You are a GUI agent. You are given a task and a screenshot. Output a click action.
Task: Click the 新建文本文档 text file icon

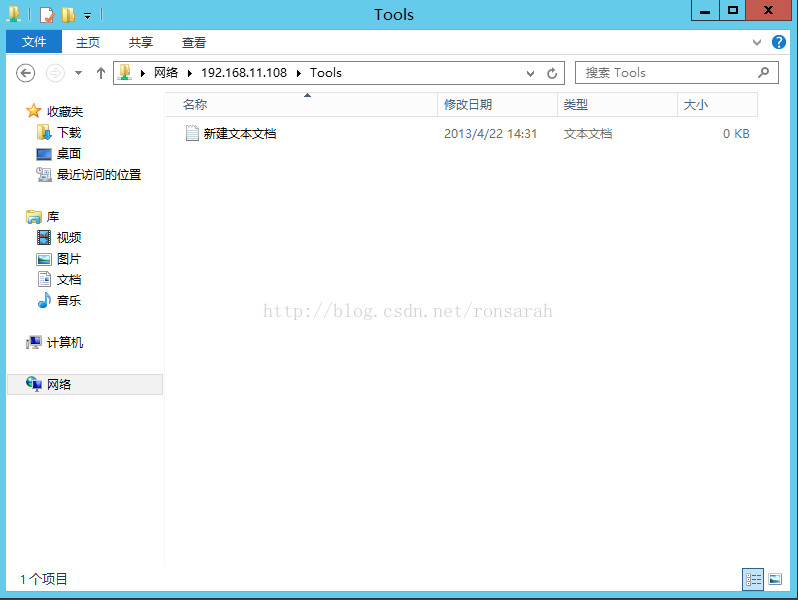192,133
